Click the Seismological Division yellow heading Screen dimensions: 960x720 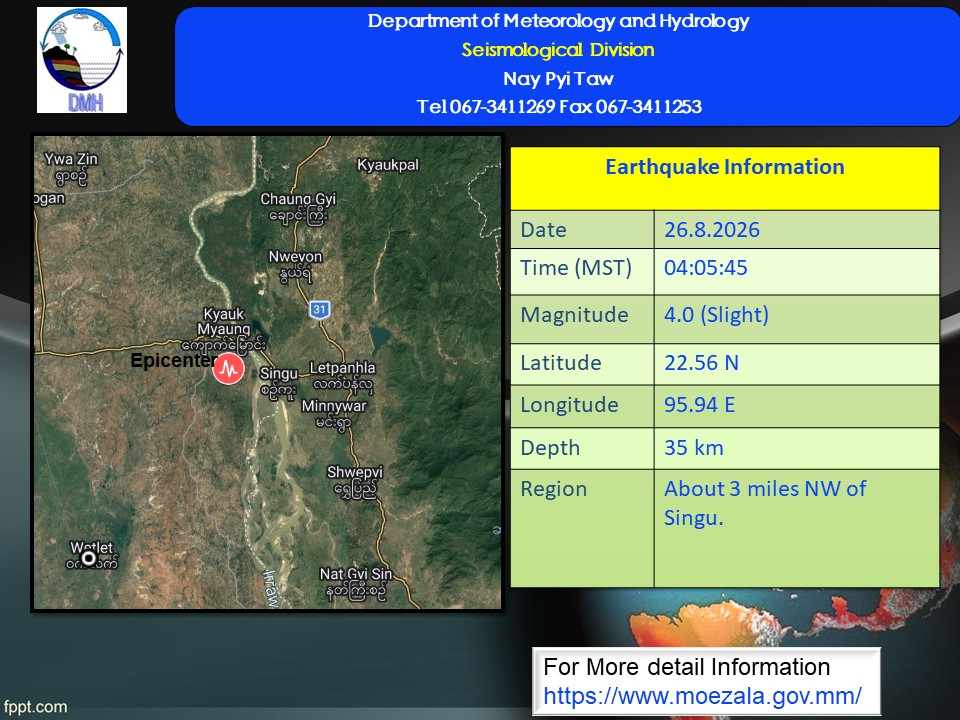click(558, 50)
